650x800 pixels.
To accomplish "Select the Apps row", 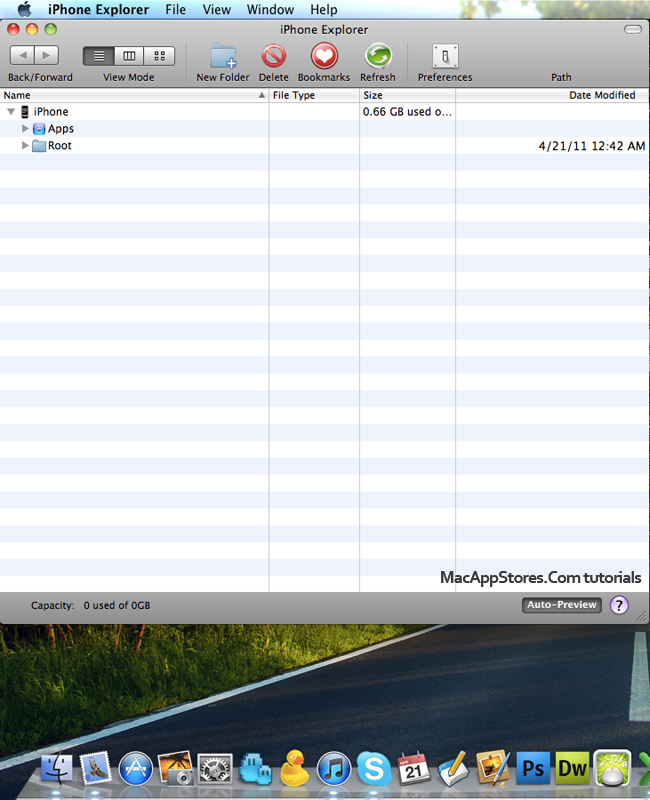I will point(324,129).
